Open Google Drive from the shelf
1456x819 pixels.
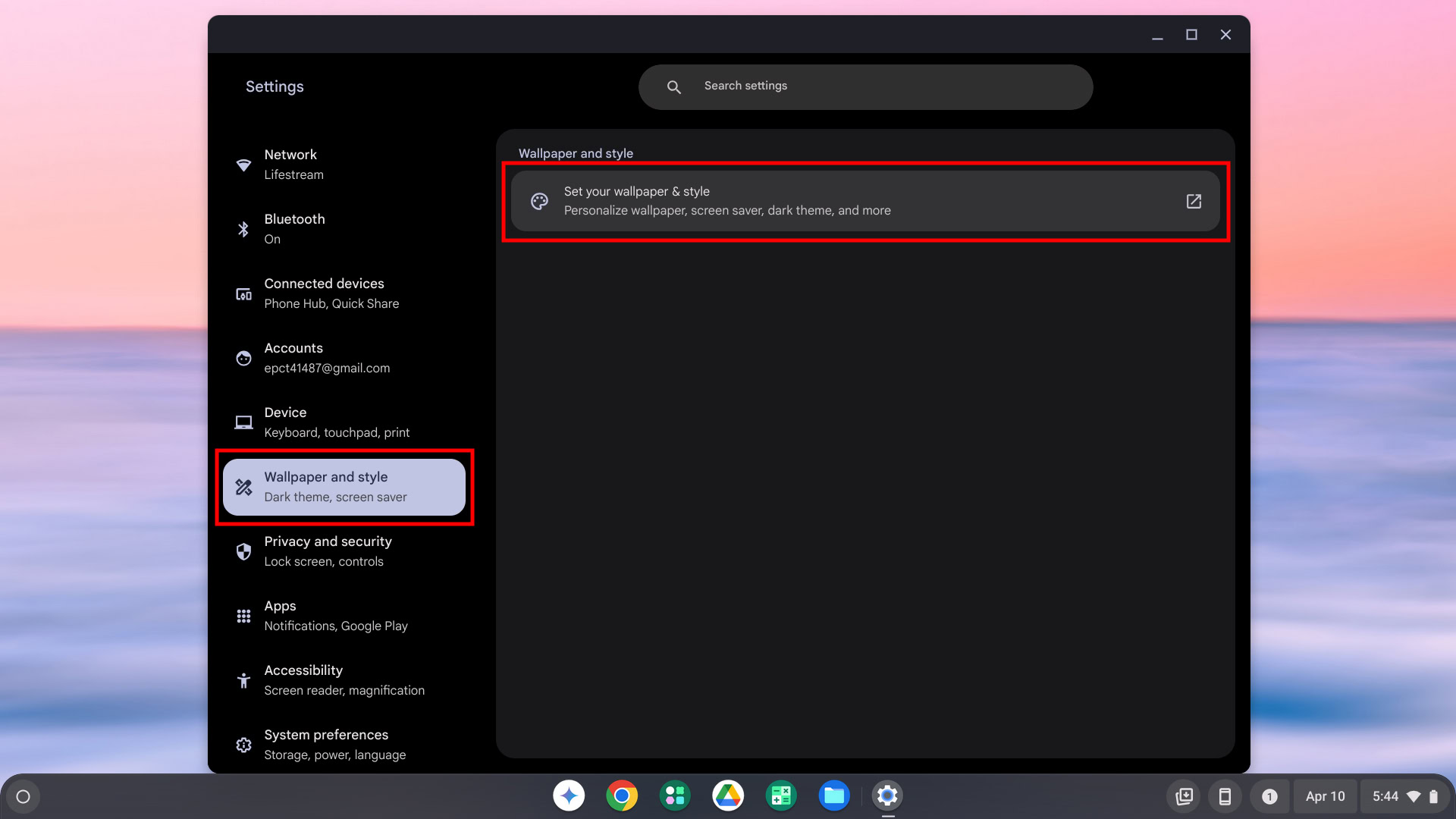[x=728, y=795]
